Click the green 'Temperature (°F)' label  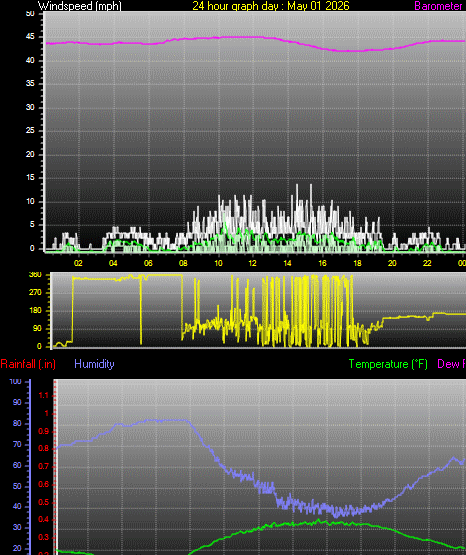388,364
